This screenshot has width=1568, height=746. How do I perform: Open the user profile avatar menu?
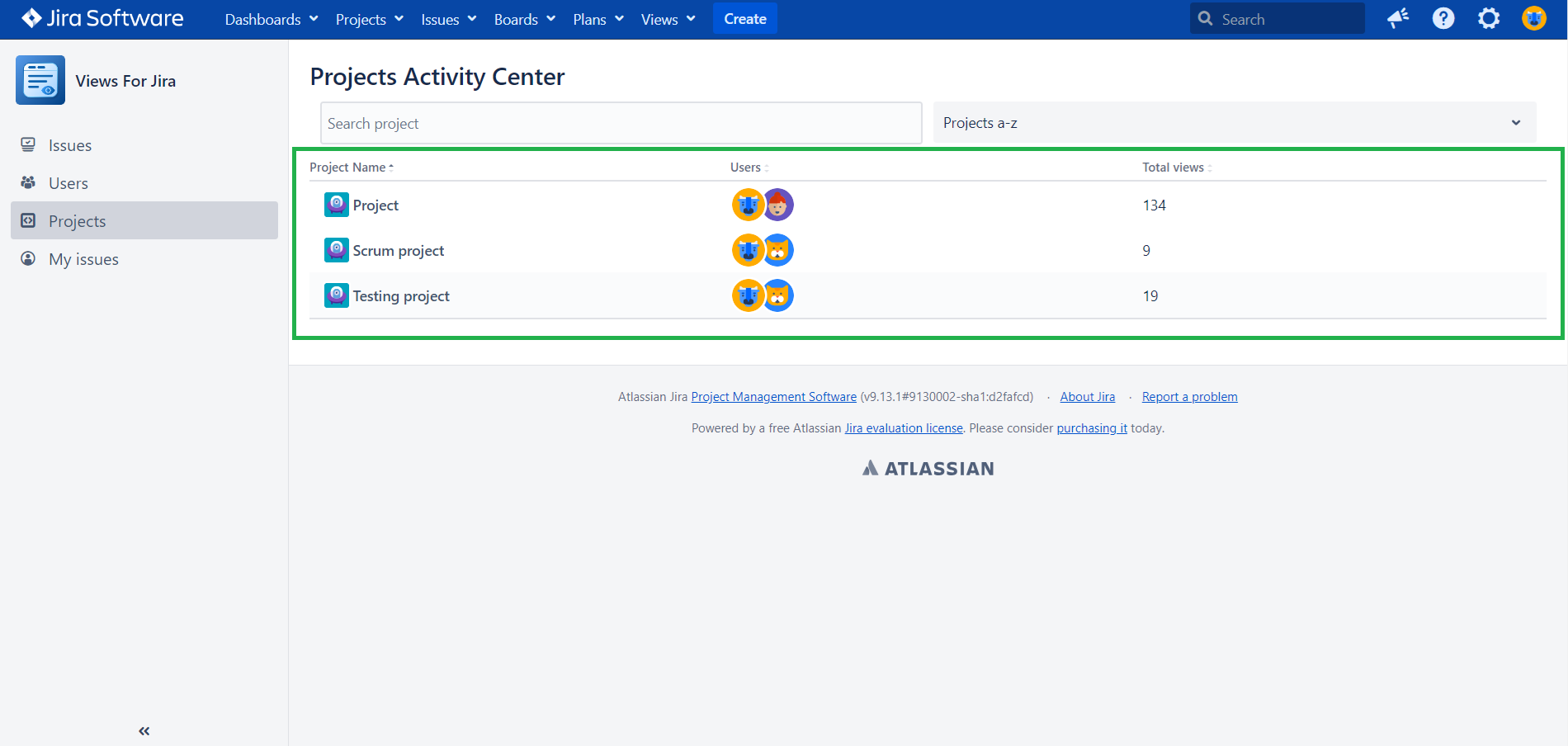click(1533, 18)
